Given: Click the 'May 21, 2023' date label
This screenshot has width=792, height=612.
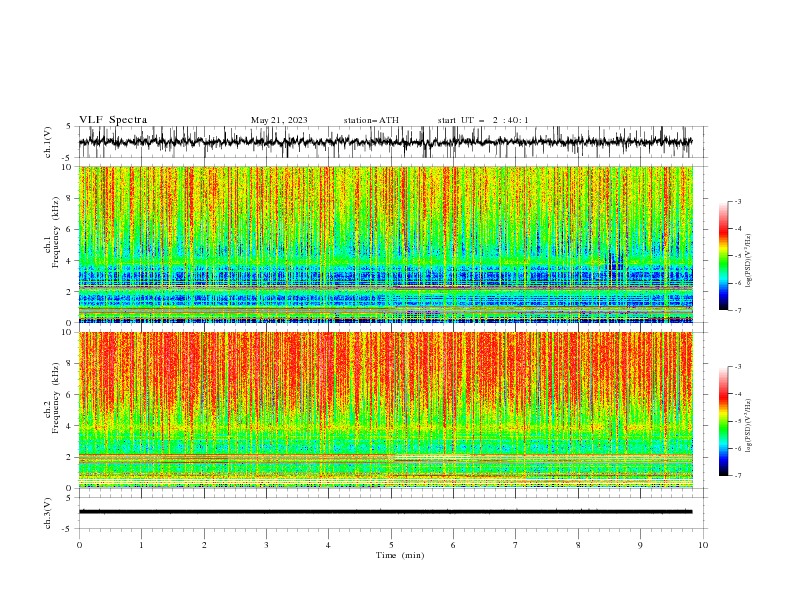Looking at the screenshot, I should pyautogui.click(x=279, y=120).
